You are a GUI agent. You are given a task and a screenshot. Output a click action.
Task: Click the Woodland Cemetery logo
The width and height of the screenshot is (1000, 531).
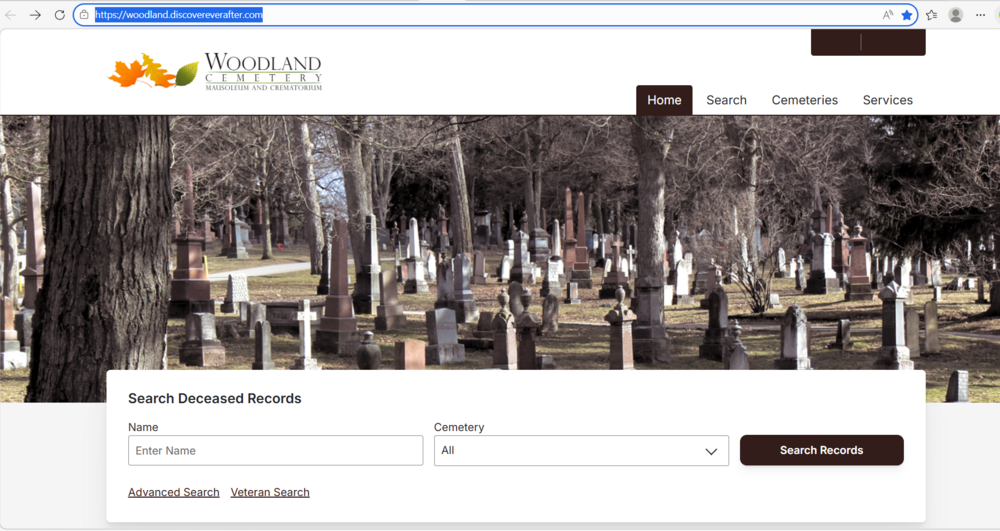(215, 72)
